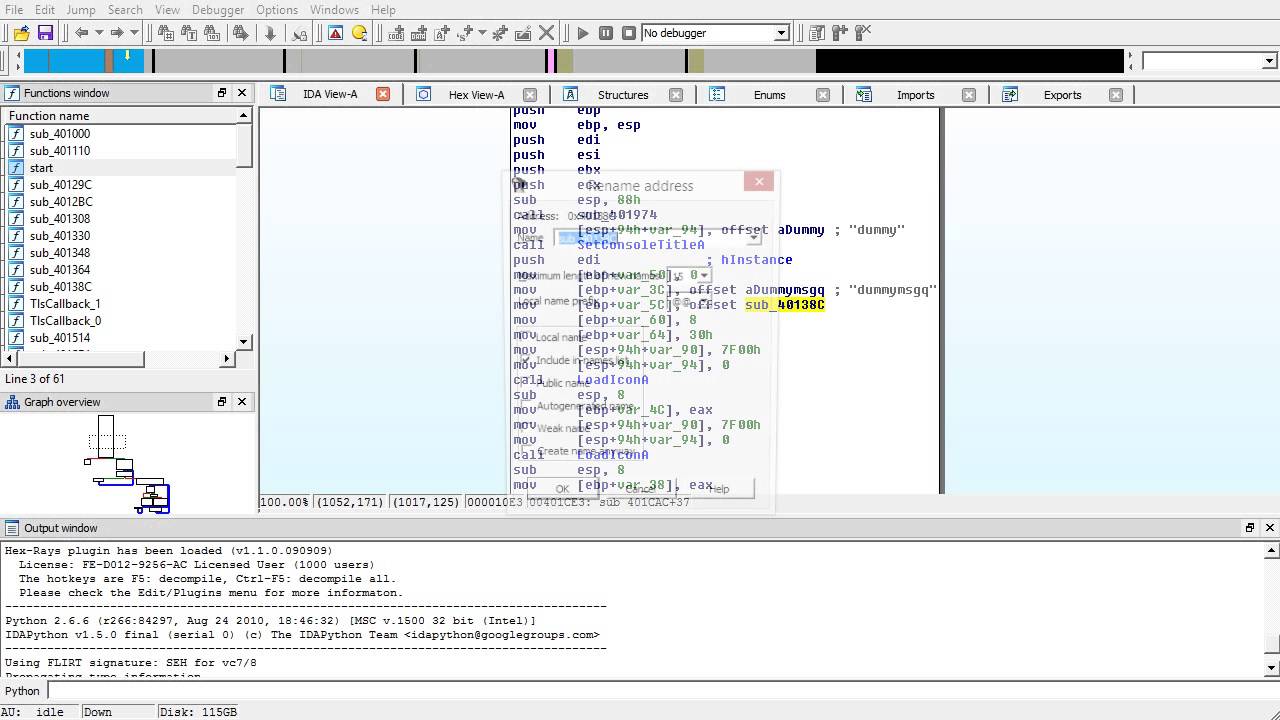Open the Options menu

tap(277, 9)
